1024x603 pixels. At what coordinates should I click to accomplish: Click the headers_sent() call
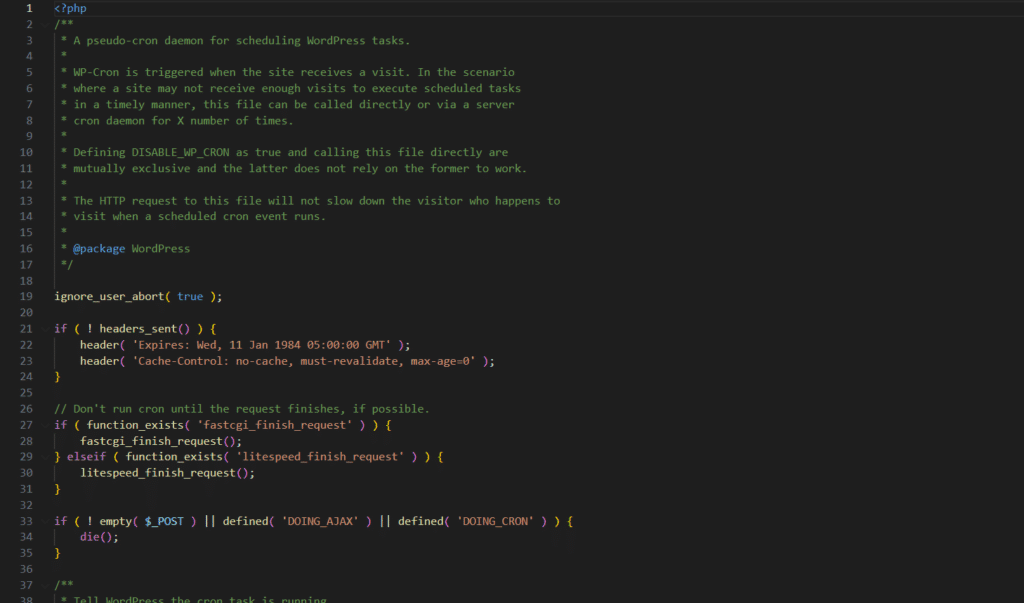(144, 329)
